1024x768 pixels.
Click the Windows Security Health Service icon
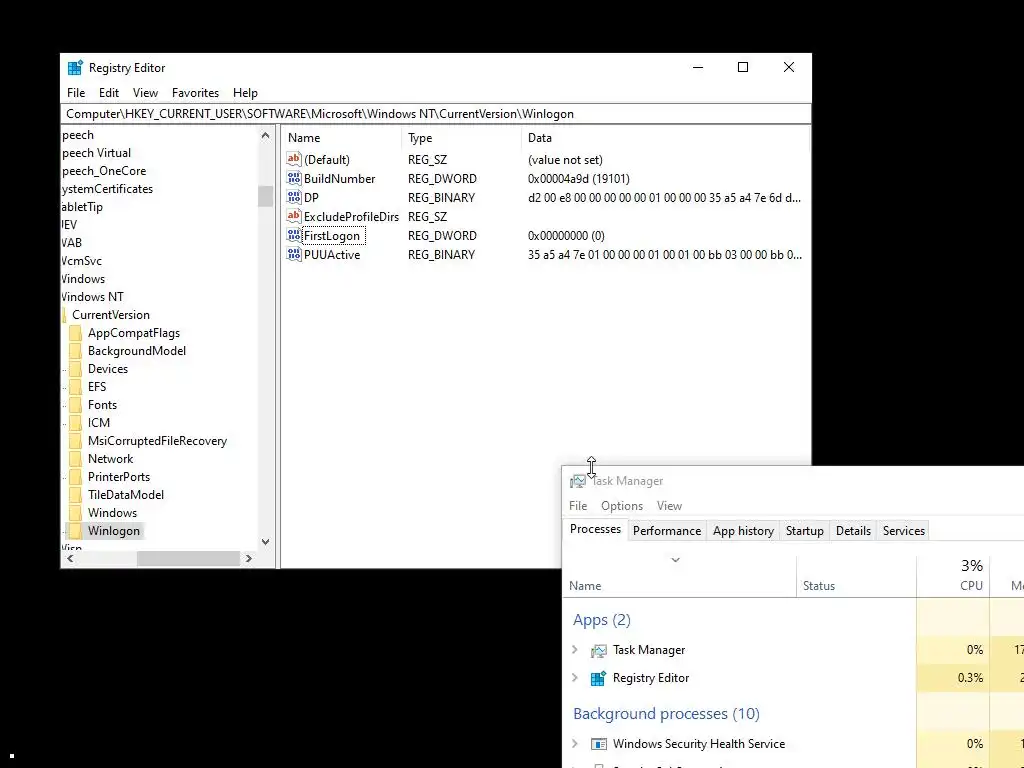tap(598, 744)
